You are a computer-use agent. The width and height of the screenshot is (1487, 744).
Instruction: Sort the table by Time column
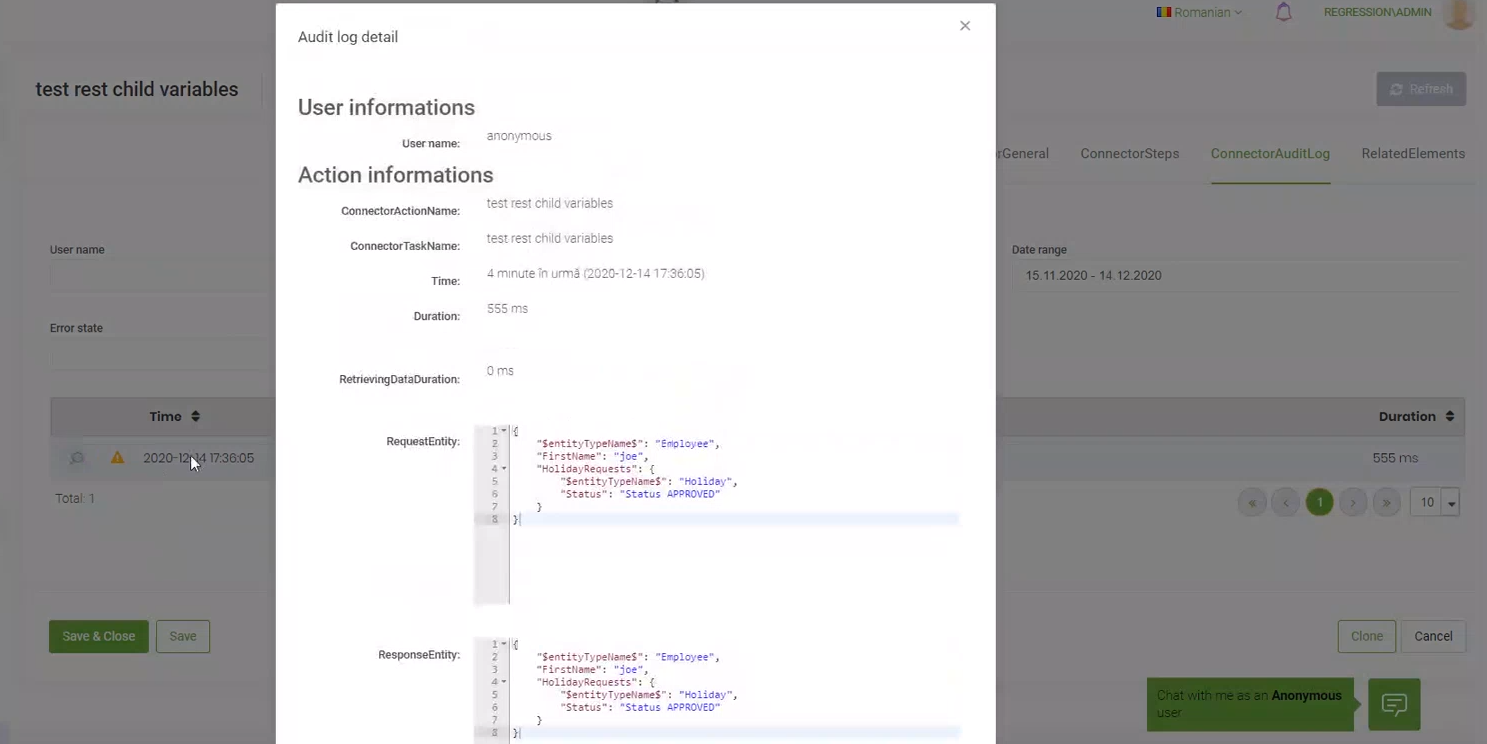(174, 416)
